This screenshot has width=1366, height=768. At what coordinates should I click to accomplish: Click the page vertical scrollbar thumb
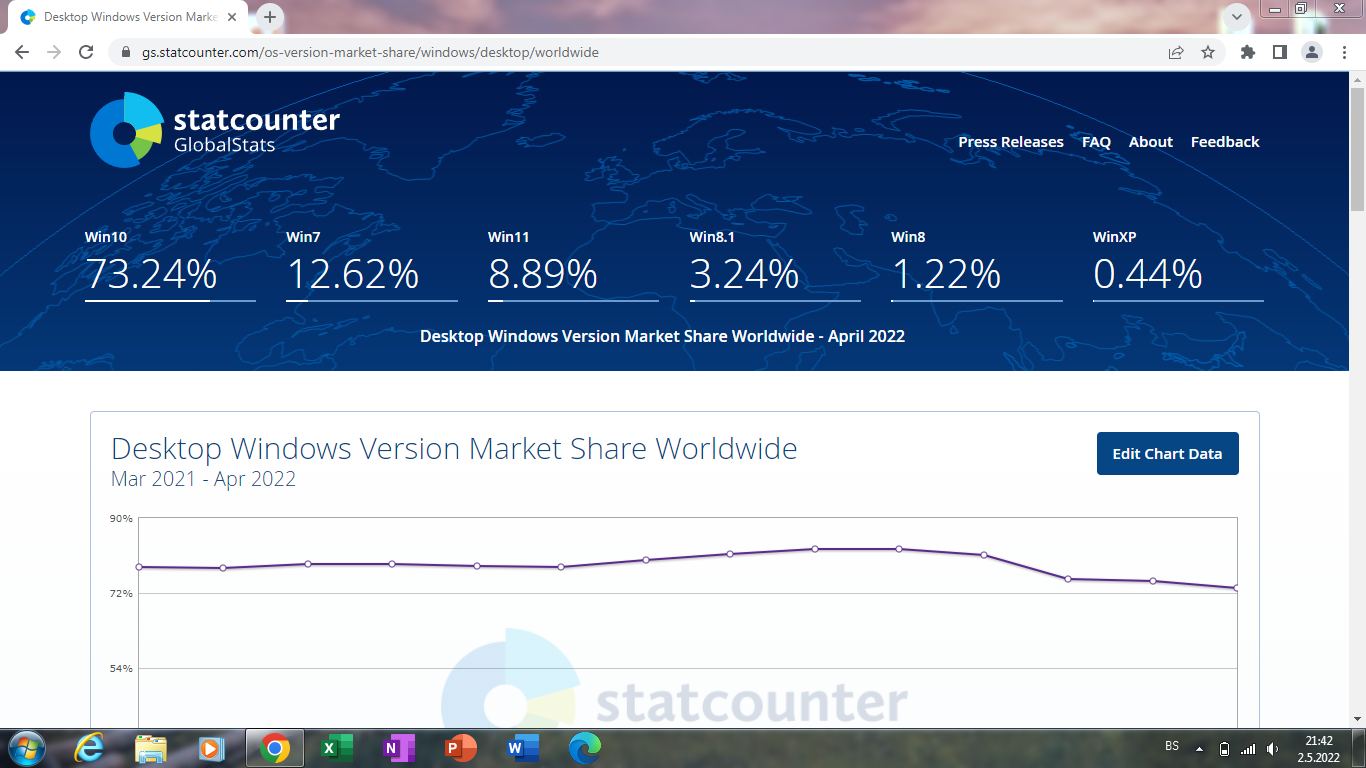point(1357,150)
